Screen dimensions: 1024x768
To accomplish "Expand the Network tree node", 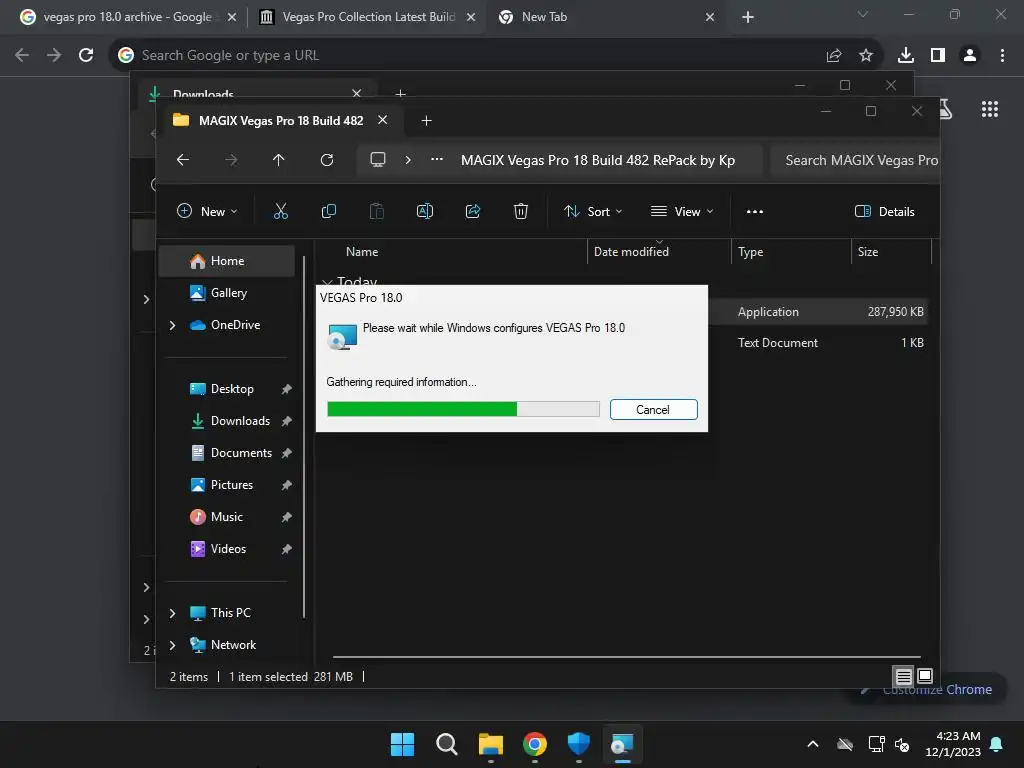I will coord(172,645).
